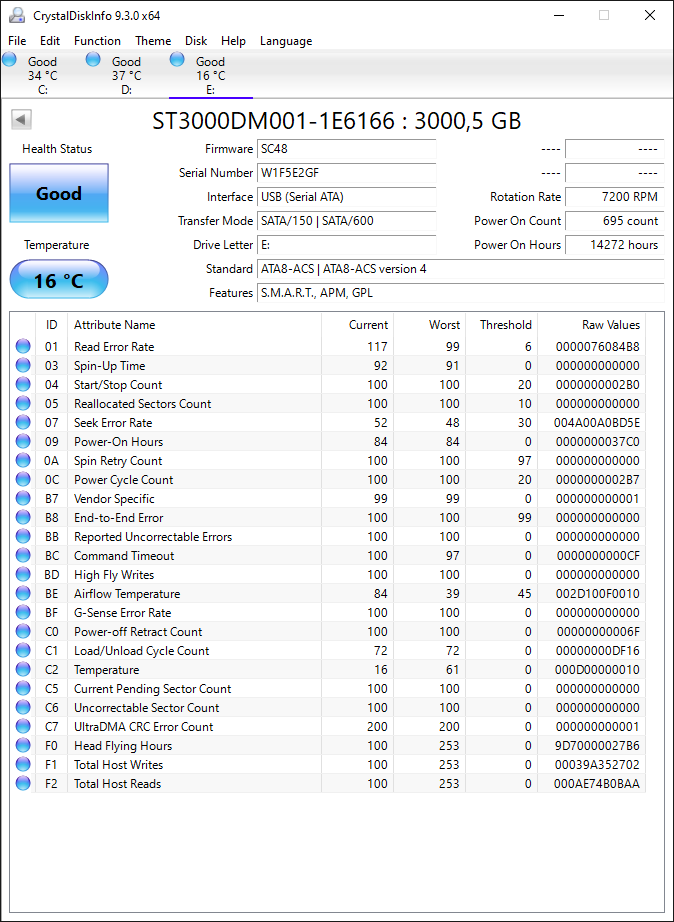Click status orb of Spin Retry Count row
Image resolution: width=674 pixels, height=922 pixels.
point(23,460)
